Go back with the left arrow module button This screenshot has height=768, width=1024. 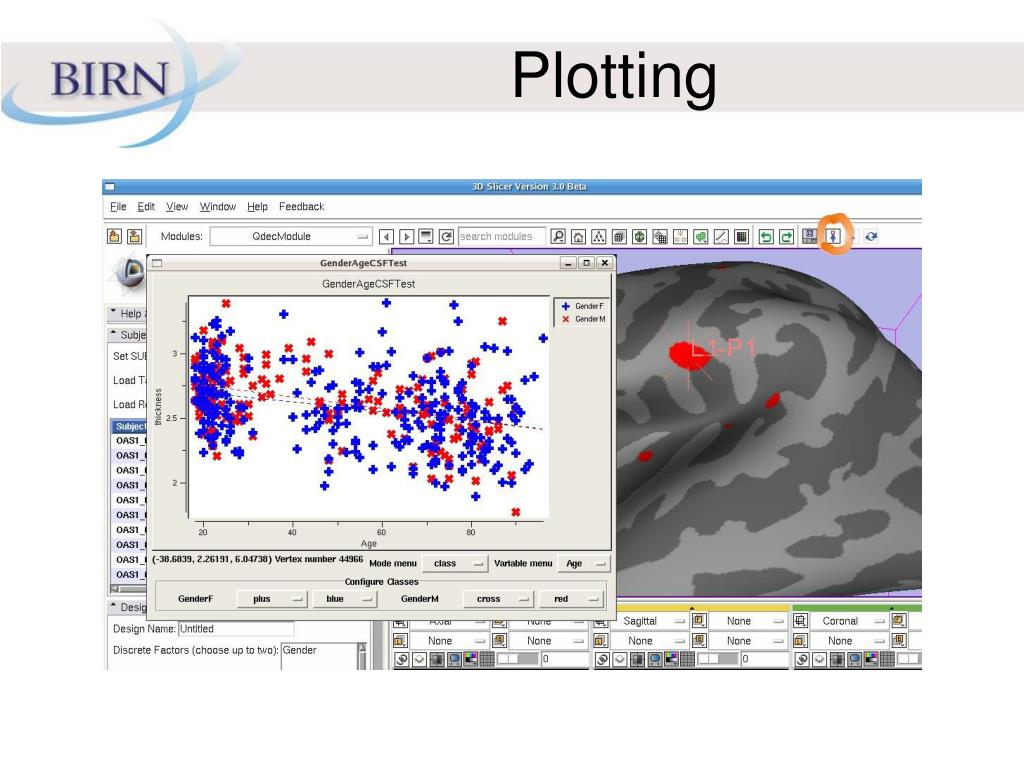pyautogui.click(x=386, y=236)
